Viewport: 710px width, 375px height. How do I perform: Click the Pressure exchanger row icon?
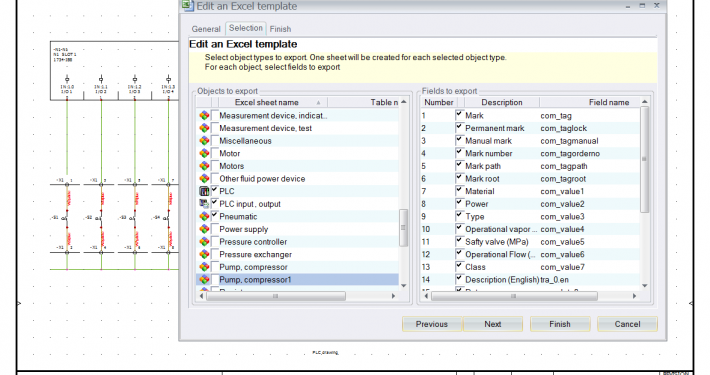(x=204, y=255)
